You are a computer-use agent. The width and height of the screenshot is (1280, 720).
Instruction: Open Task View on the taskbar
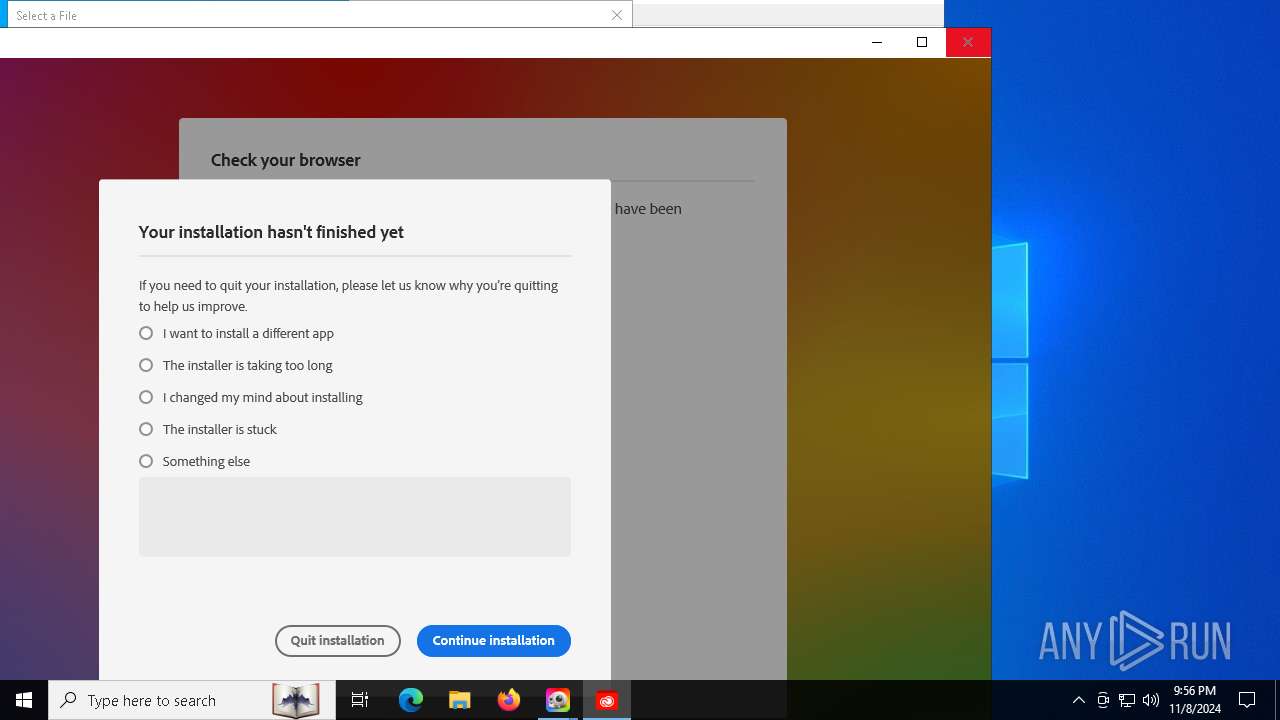tap(360, 700)
